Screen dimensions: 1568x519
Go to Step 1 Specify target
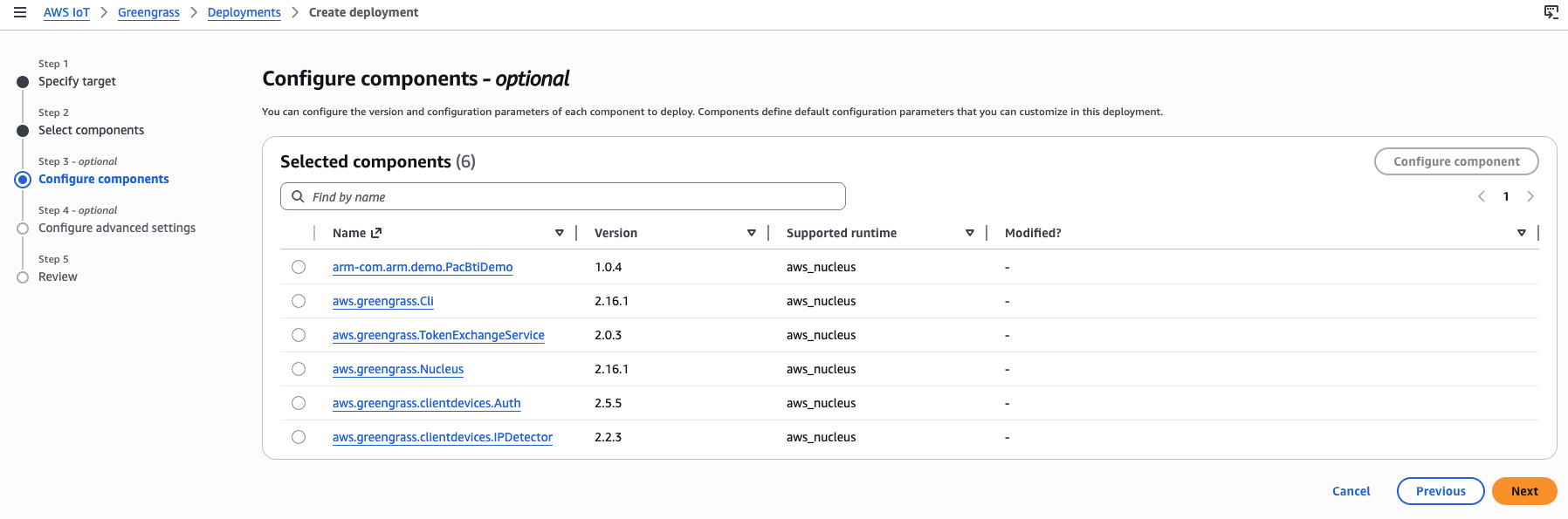77,81
